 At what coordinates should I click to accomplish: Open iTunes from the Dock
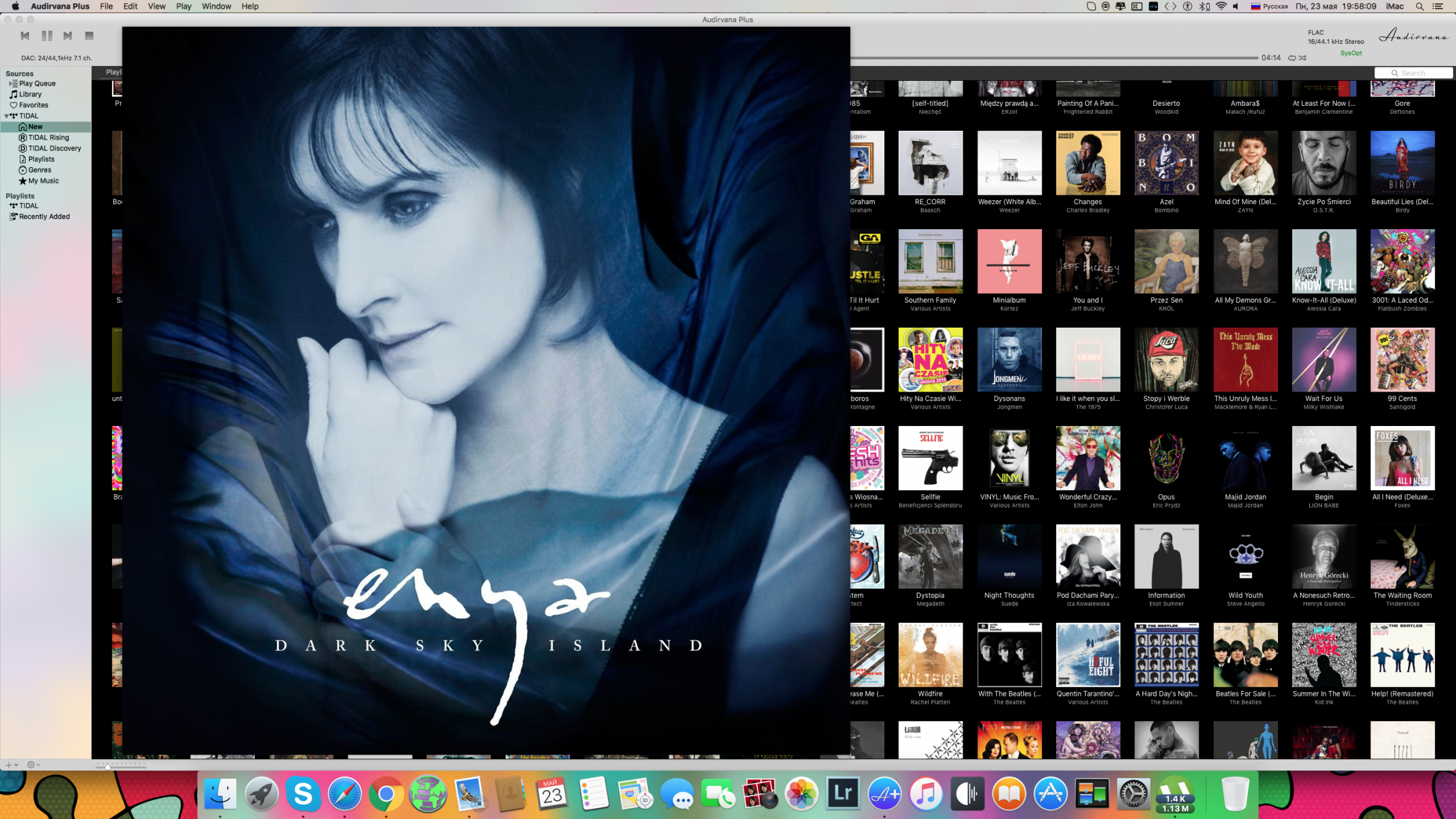pyautogui.click(x=926, y=793)
